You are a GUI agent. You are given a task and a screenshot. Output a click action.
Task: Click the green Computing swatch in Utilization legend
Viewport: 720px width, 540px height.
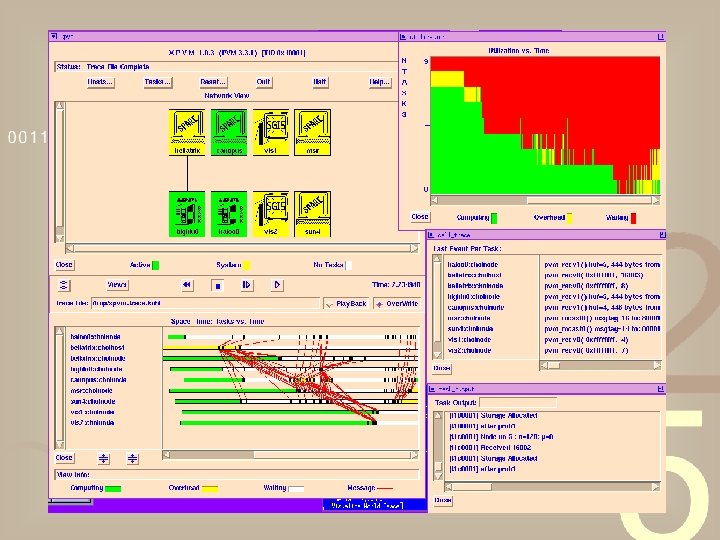(x=494, y=218)
